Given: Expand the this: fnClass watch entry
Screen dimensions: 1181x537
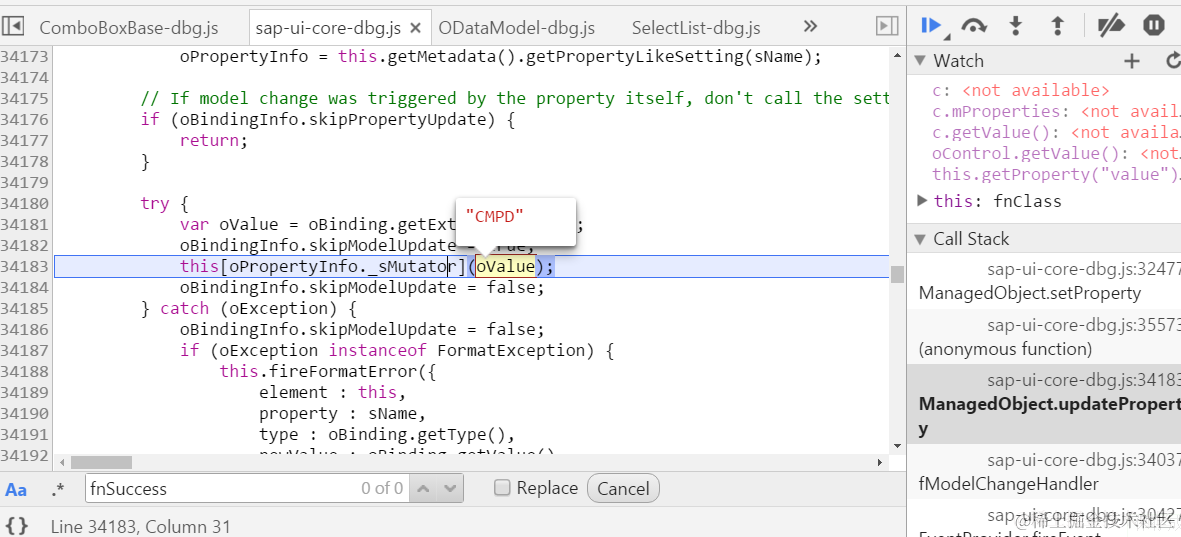Looking at the screenshot, I should [x=923, y=200].
